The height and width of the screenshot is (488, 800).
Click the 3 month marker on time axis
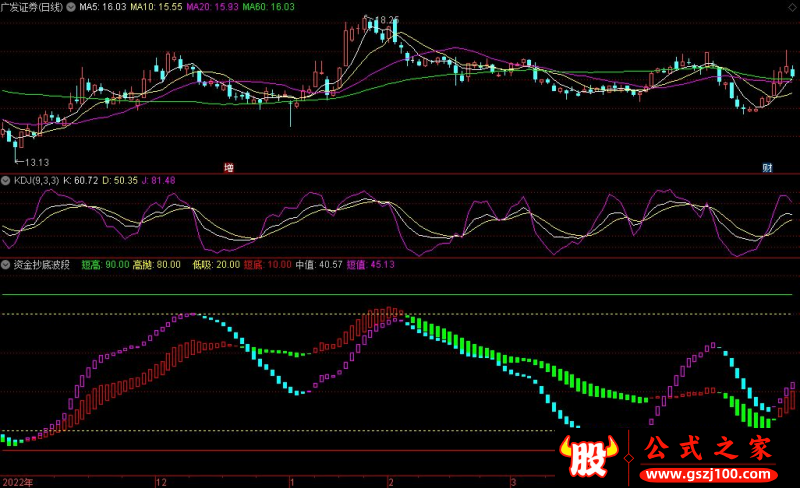point(514,482)
